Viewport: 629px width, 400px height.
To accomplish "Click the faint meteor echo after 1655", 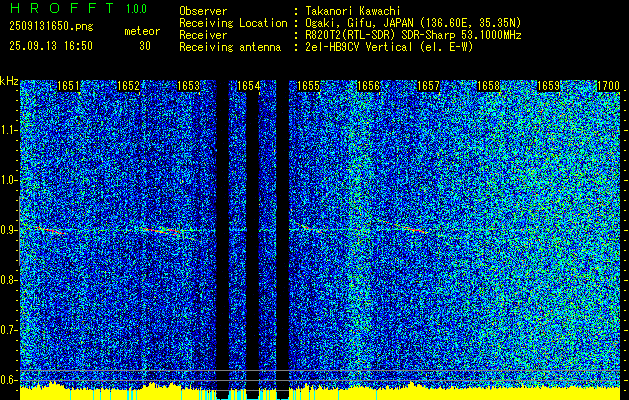I will coord(310,228).
